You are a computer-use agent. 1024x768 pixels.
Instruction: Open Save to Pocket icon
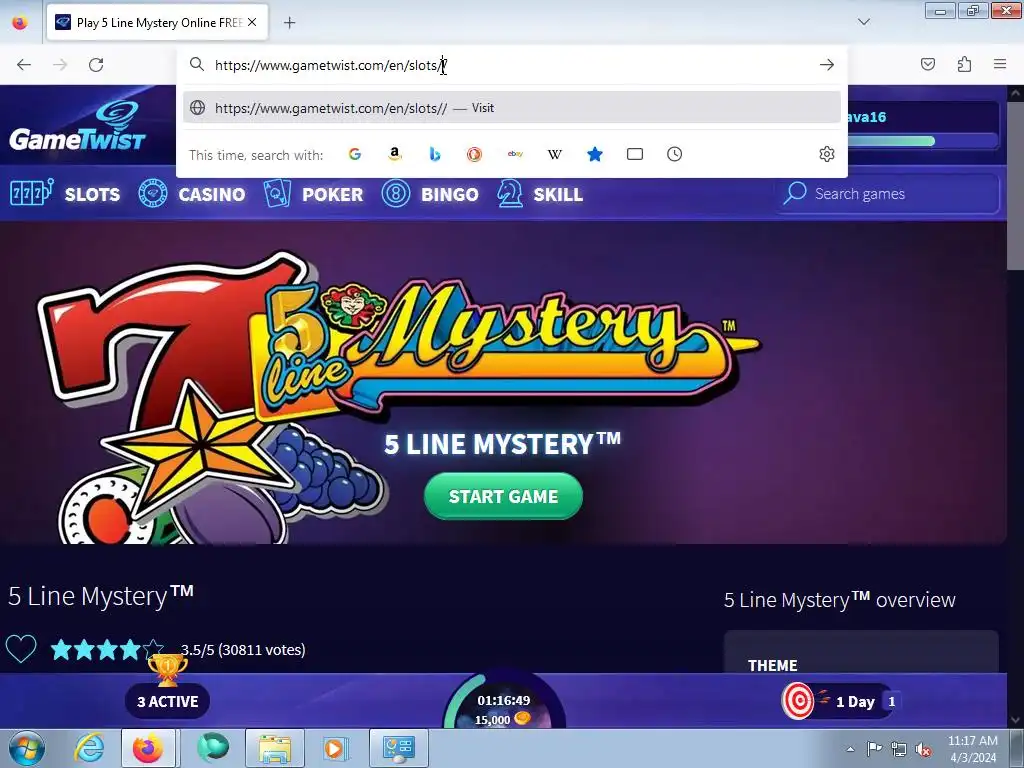pyautogui.click(x=928, y=64)
